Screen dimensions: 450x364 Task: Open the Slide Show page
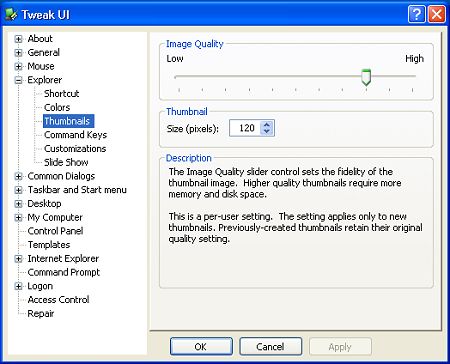pos(66,162)
